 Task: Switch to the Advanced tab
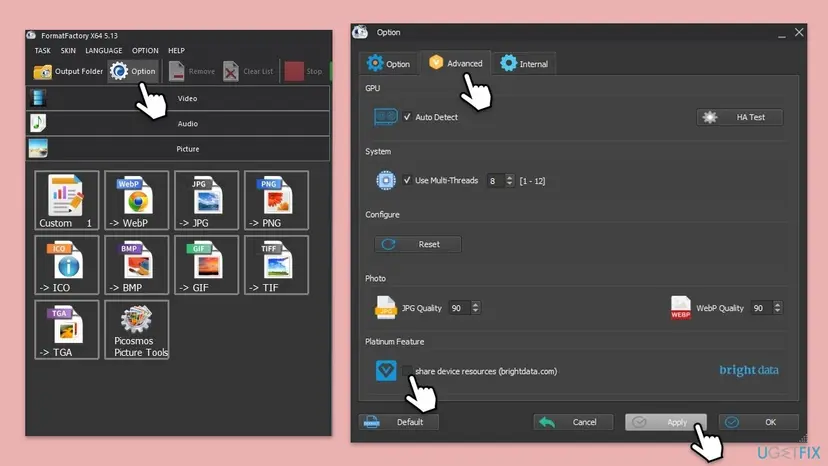(x=456, y=63)
